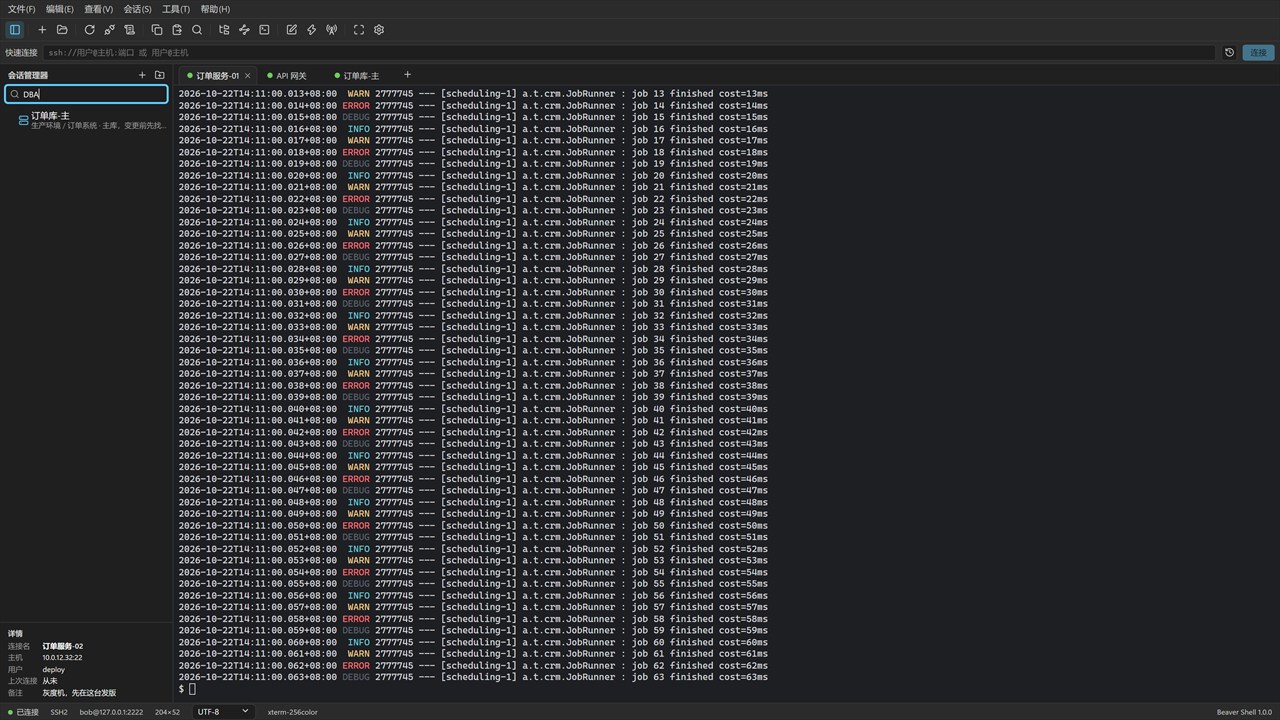This screenshot has height=720, width=1280.
Task: Click the reconnect refresh icon
Action: tap(90, 30)
